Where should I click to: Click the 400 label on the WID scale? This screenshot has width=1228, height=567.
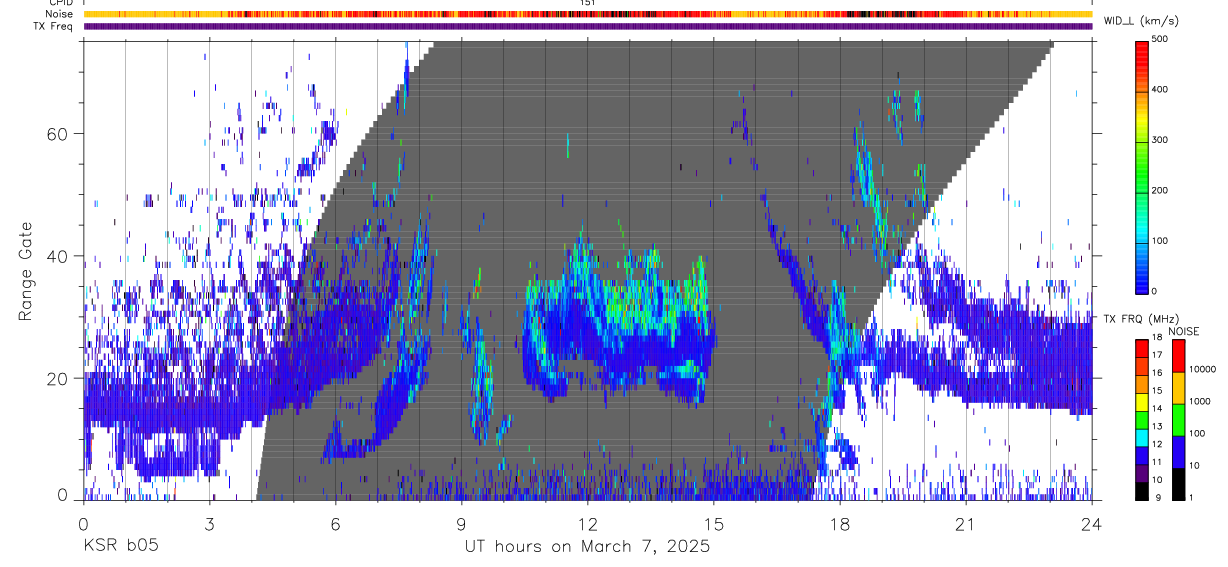point(1162,90)
